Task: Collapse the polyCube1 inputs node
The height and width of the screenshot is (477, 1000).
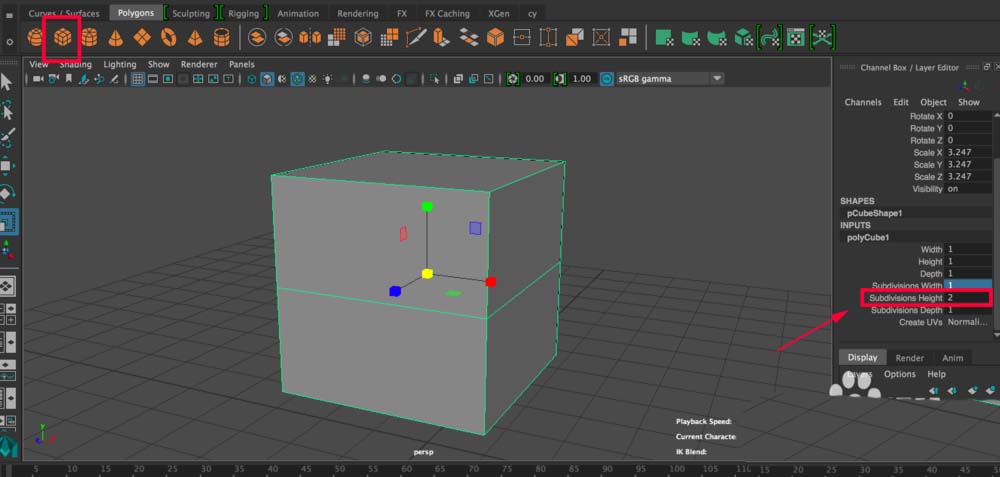Action: (868, 237)
